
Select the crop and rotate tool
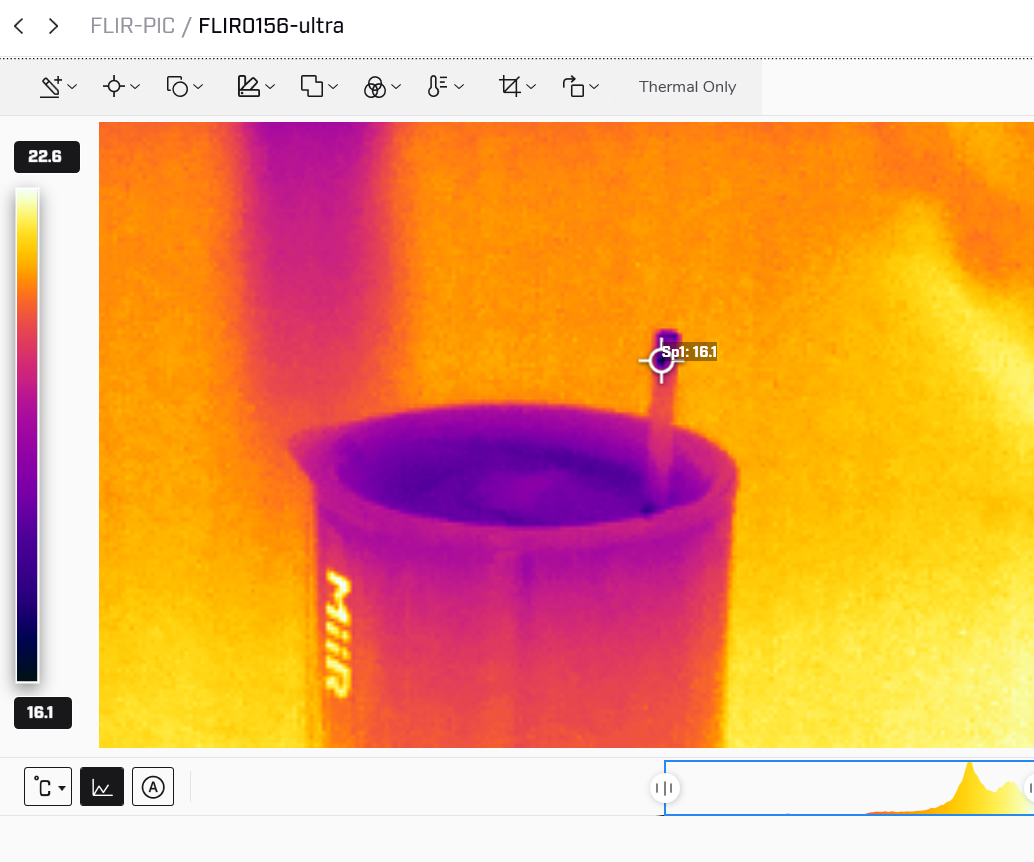coord(509,87)
